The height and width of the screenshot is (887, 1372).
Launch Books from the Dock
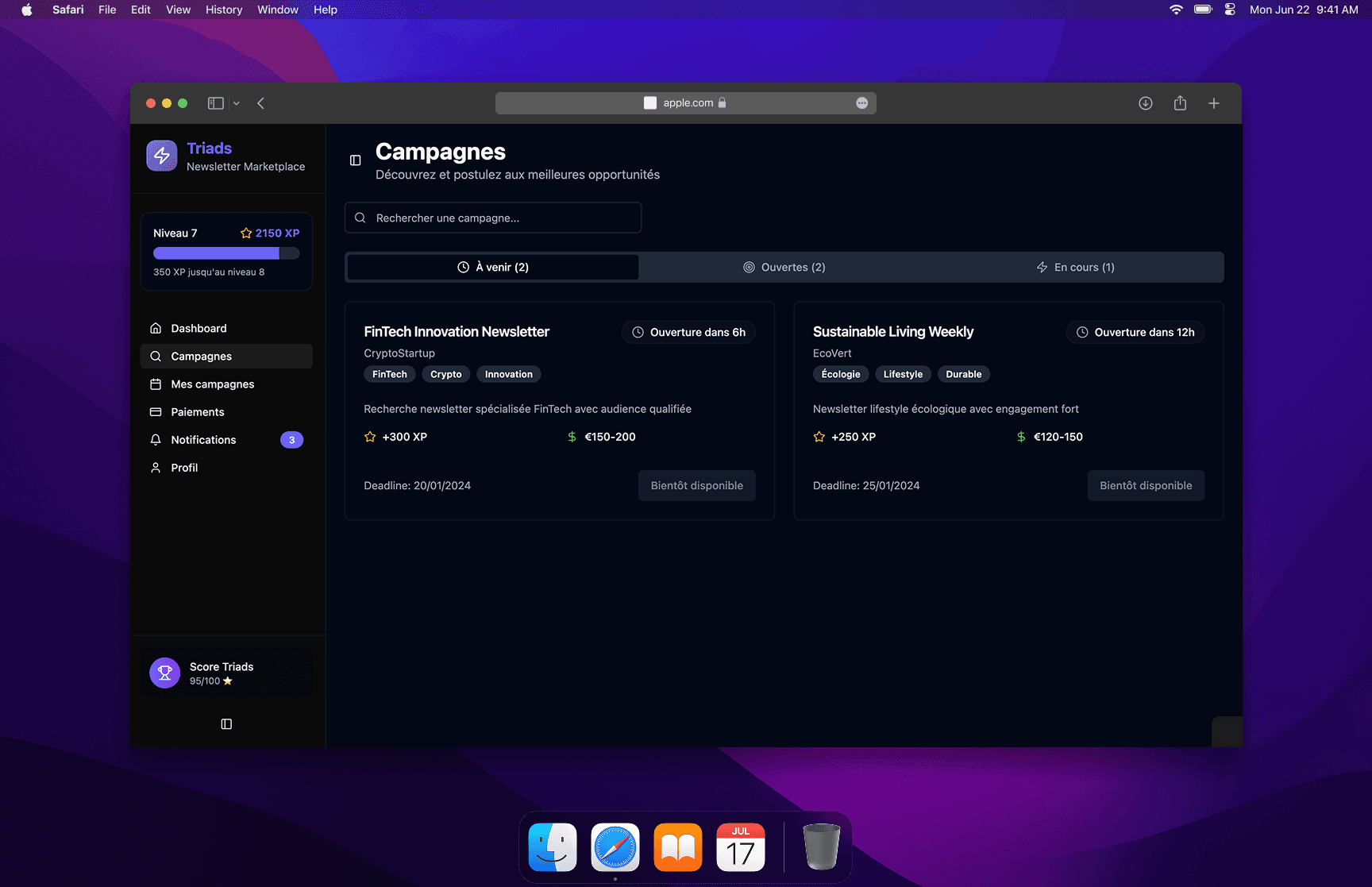point(677,847)
